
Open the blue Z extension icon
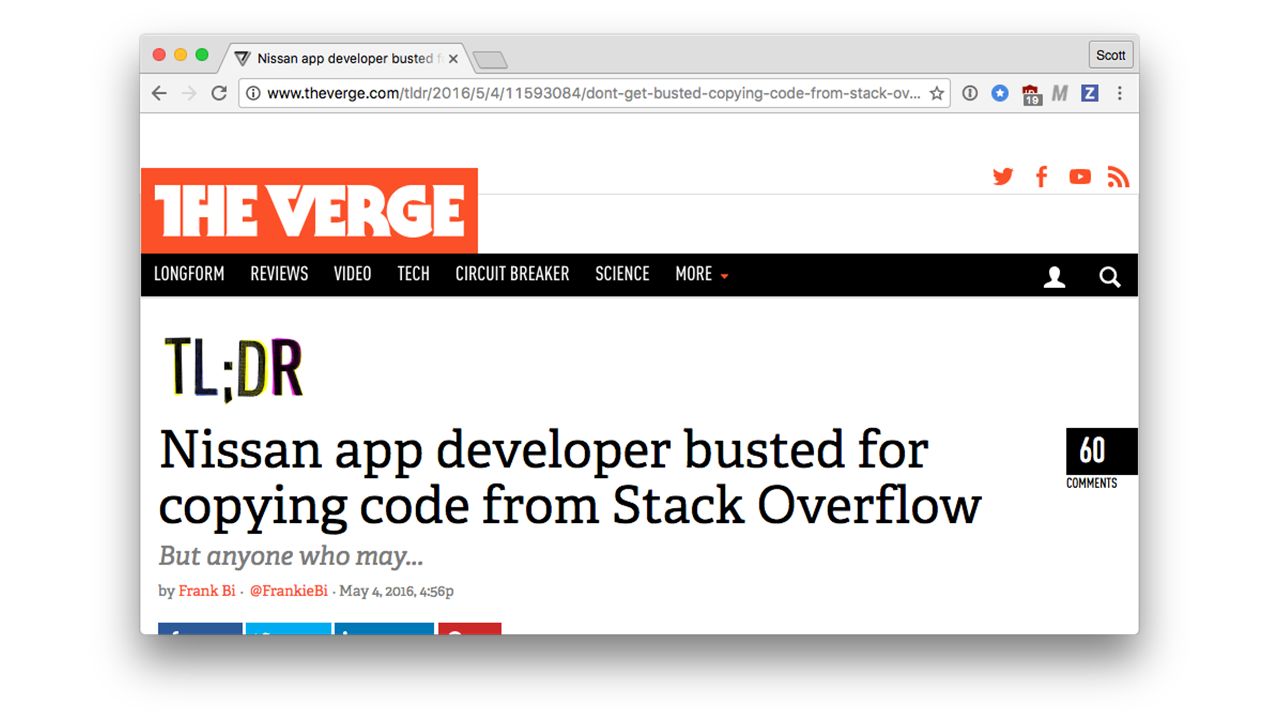click(1090, 93)
